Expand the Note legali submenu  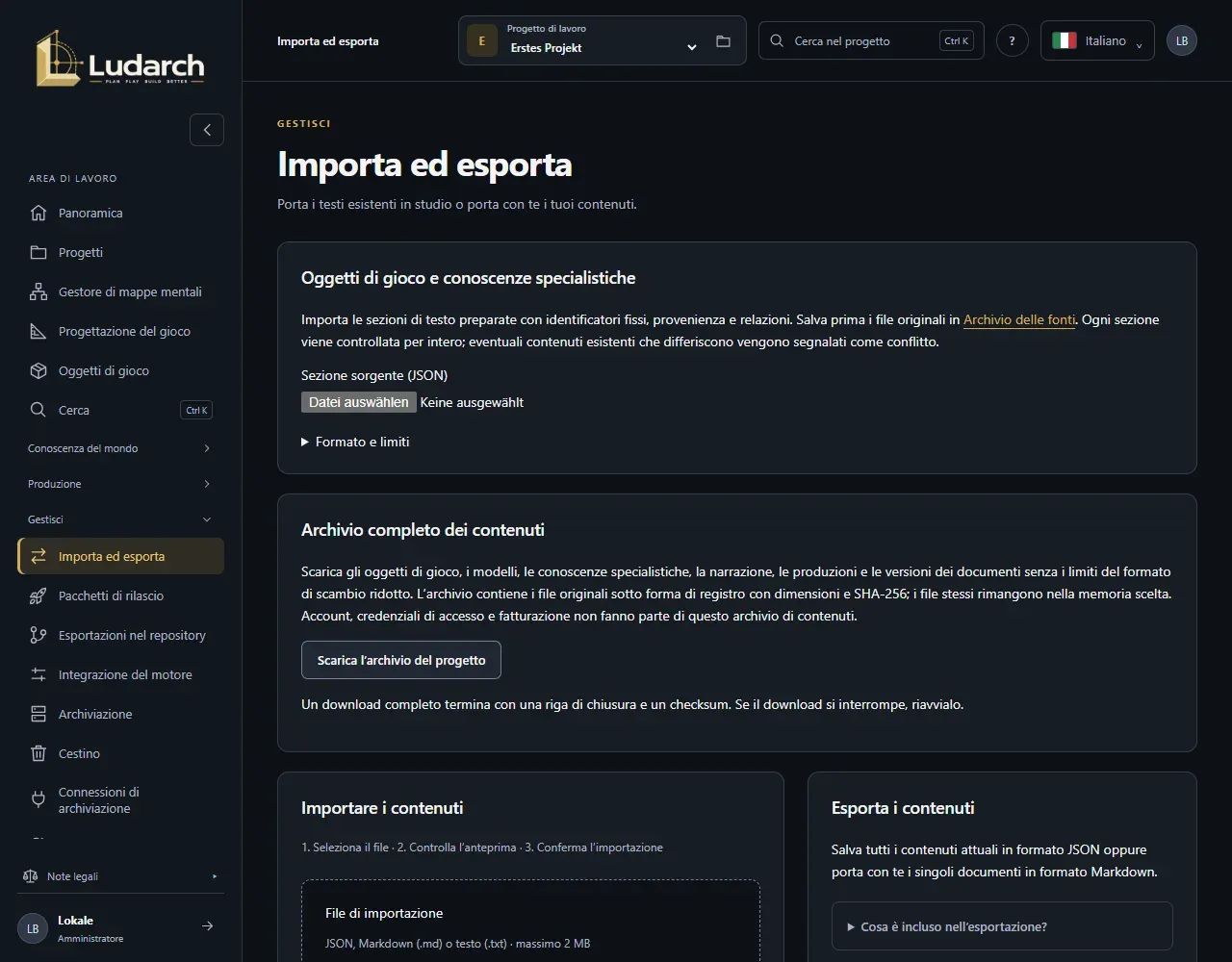(120, 876)
